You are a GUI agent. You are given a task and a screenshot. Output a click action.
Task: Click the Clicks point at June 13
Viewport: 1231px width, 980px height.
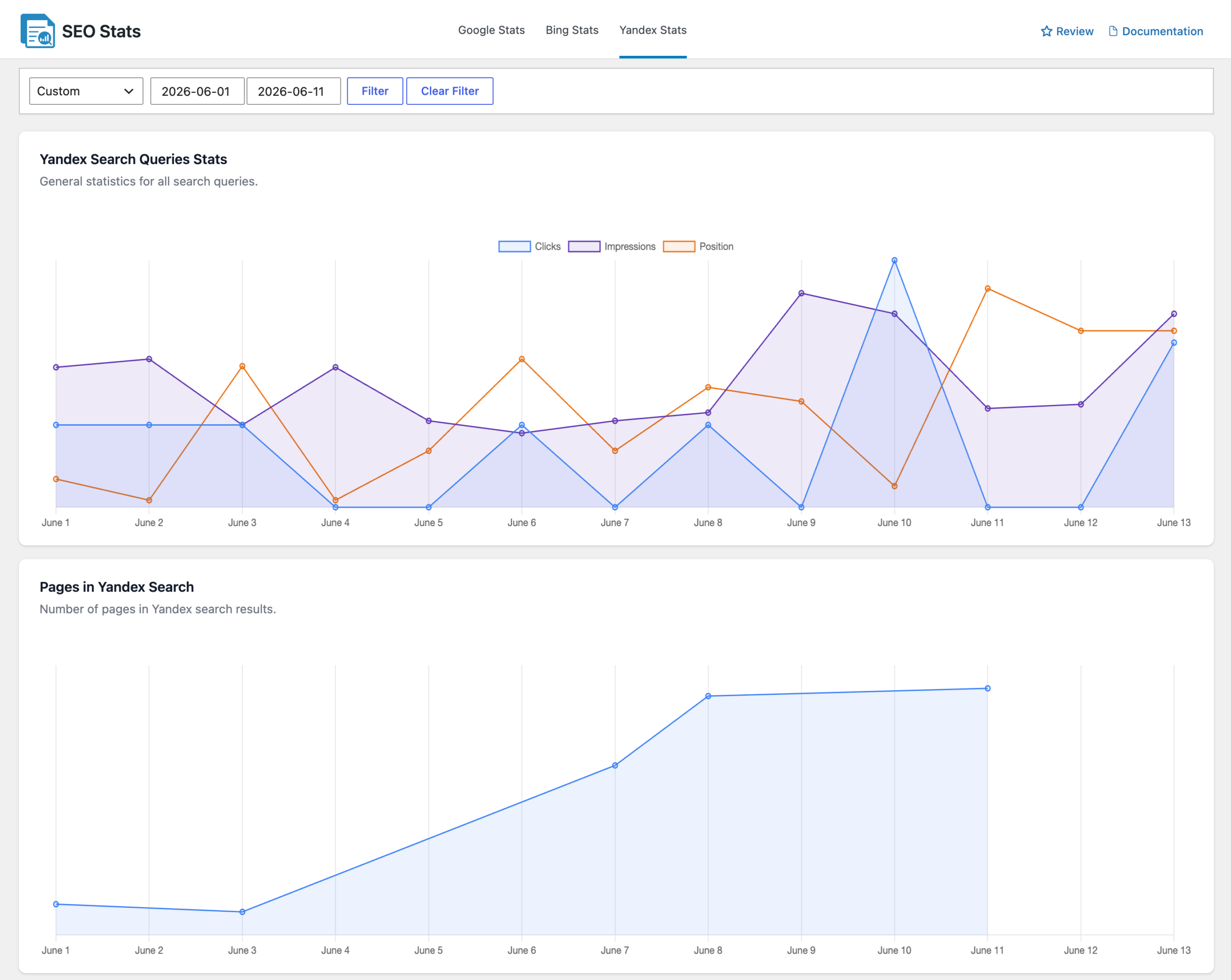[1173, 343]
